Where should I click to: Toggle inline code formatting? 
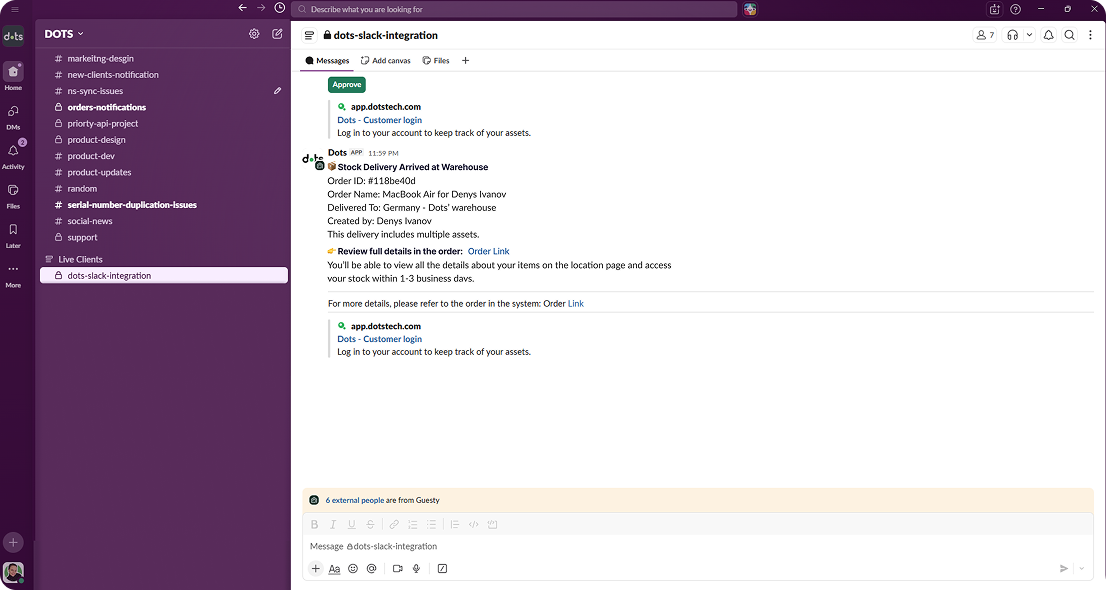point(473,524)
